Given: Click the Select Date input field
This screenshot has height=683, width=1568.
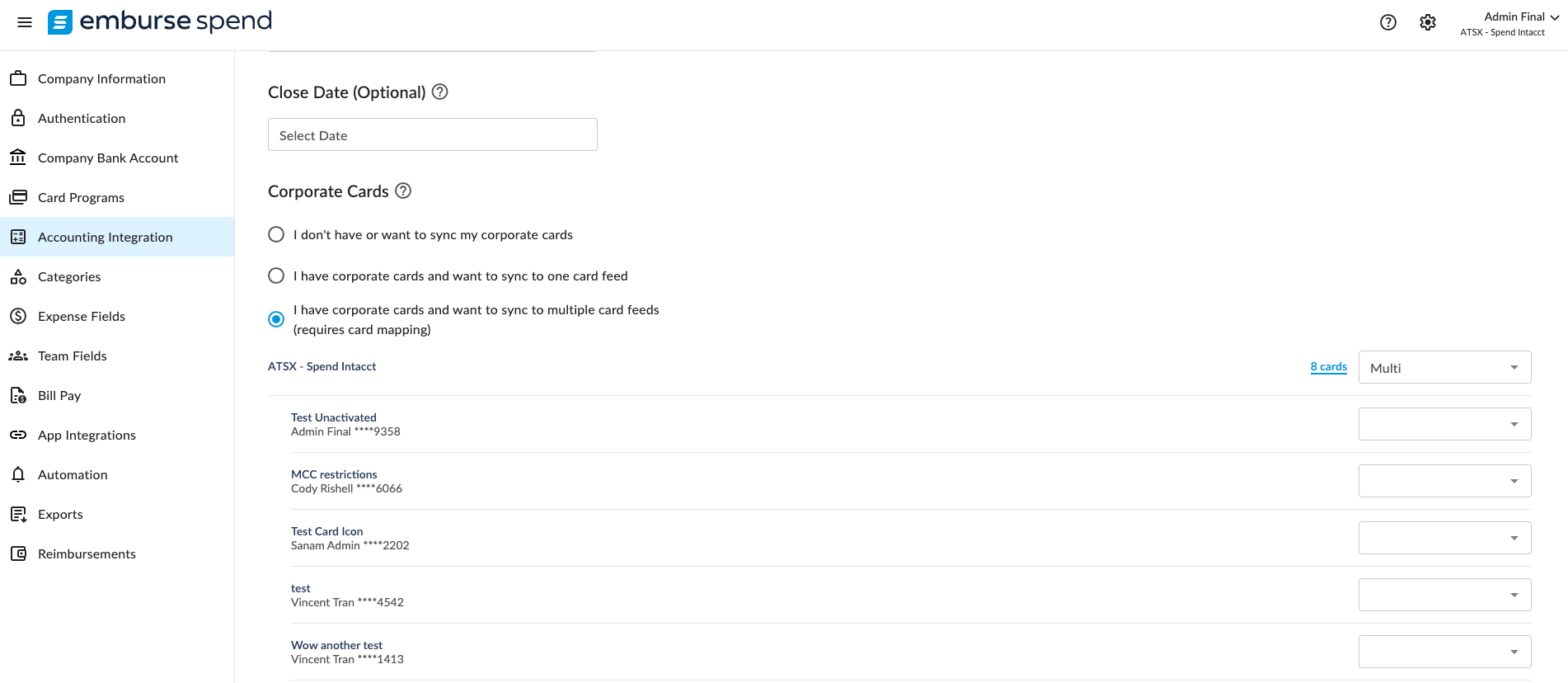Looking at the screenshot, I should click(x=432, y=135).
